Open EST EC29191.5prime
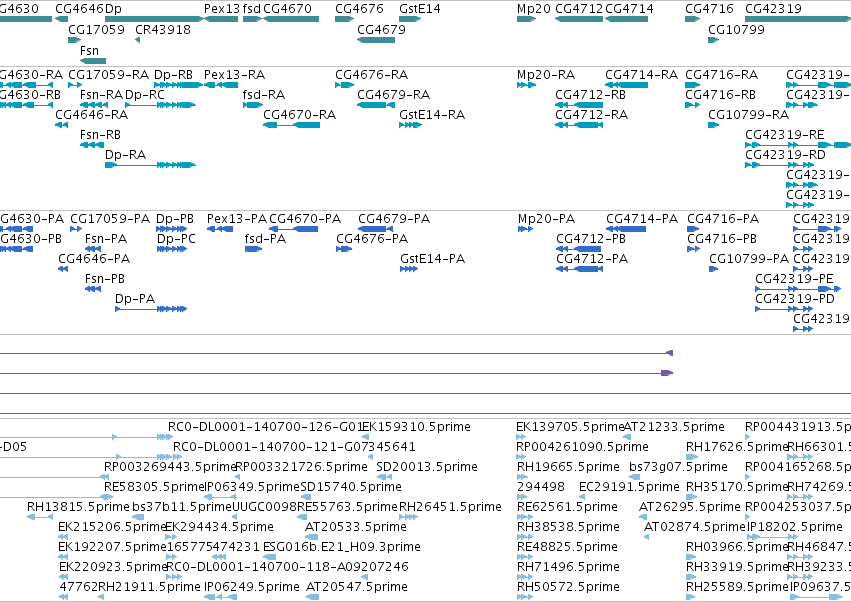The image size is (851, 602). pyautogui.click(x=630, y=487)
